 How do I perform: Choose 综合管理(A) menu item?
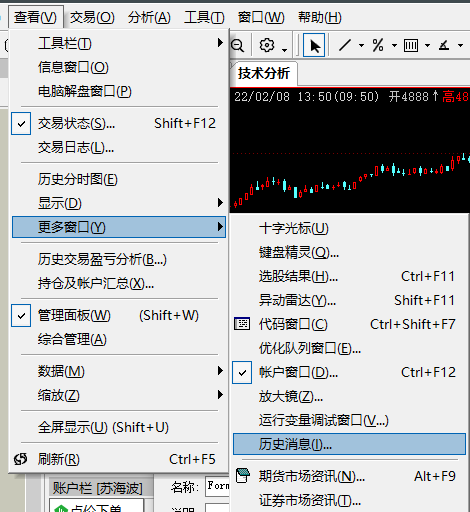[119, 339]
